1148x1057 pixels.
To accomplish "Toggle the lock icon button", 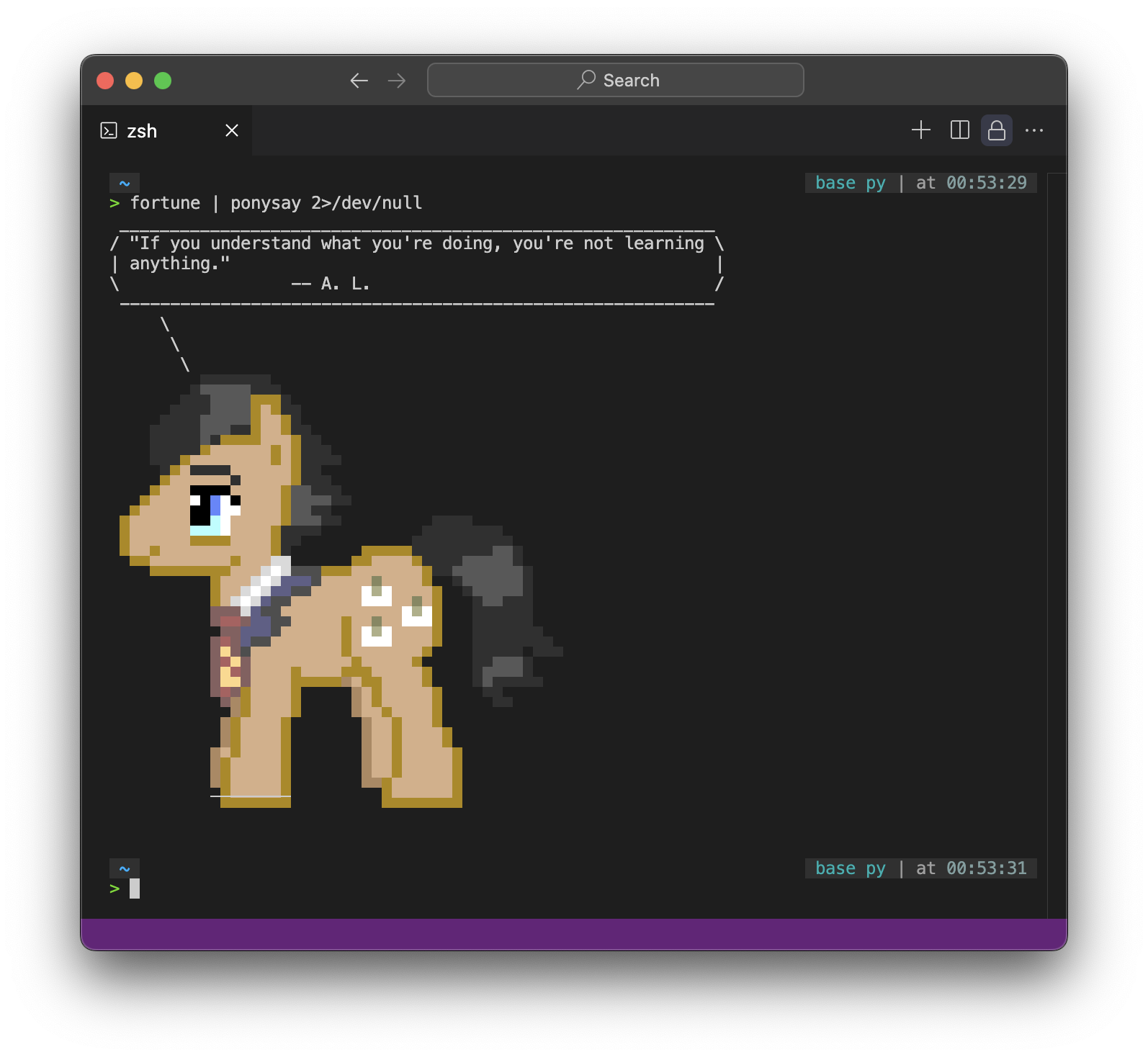I will point(997,130).
